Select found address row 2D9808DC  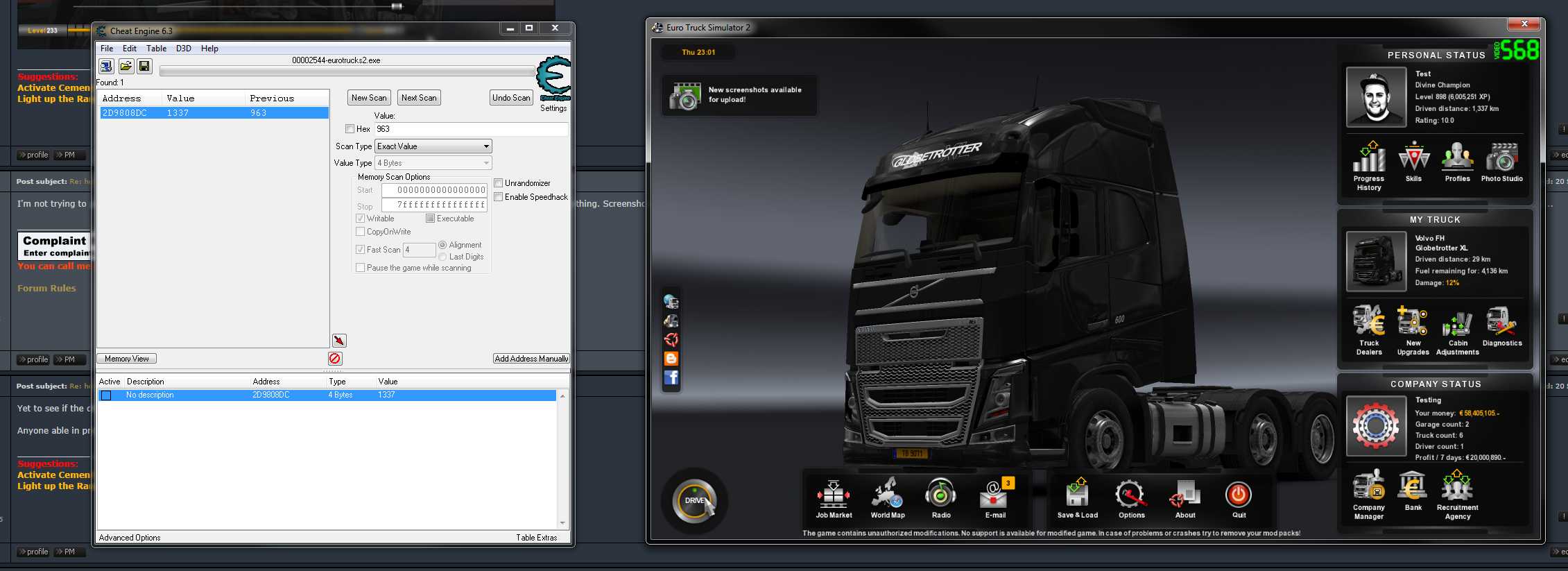click(214, 113)
